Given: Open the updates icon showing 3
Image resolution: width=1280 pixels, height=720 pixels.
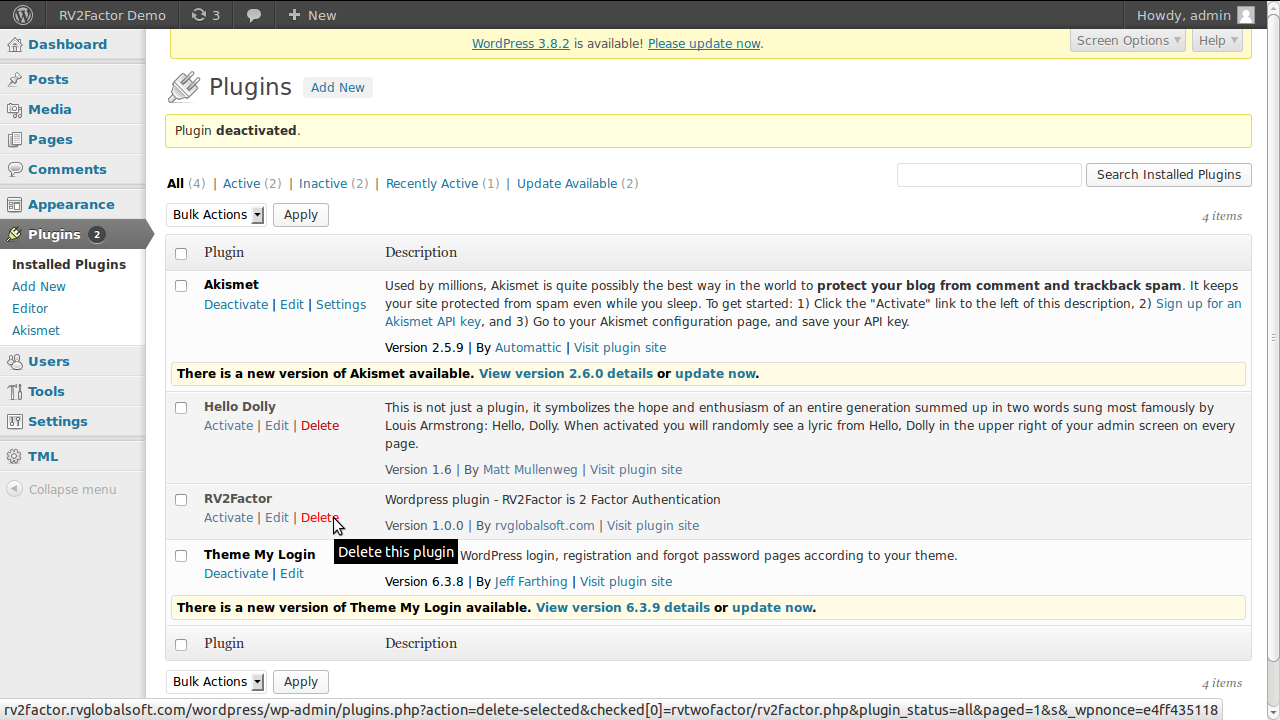Looking at the screenshot, I should coord(206,15).
